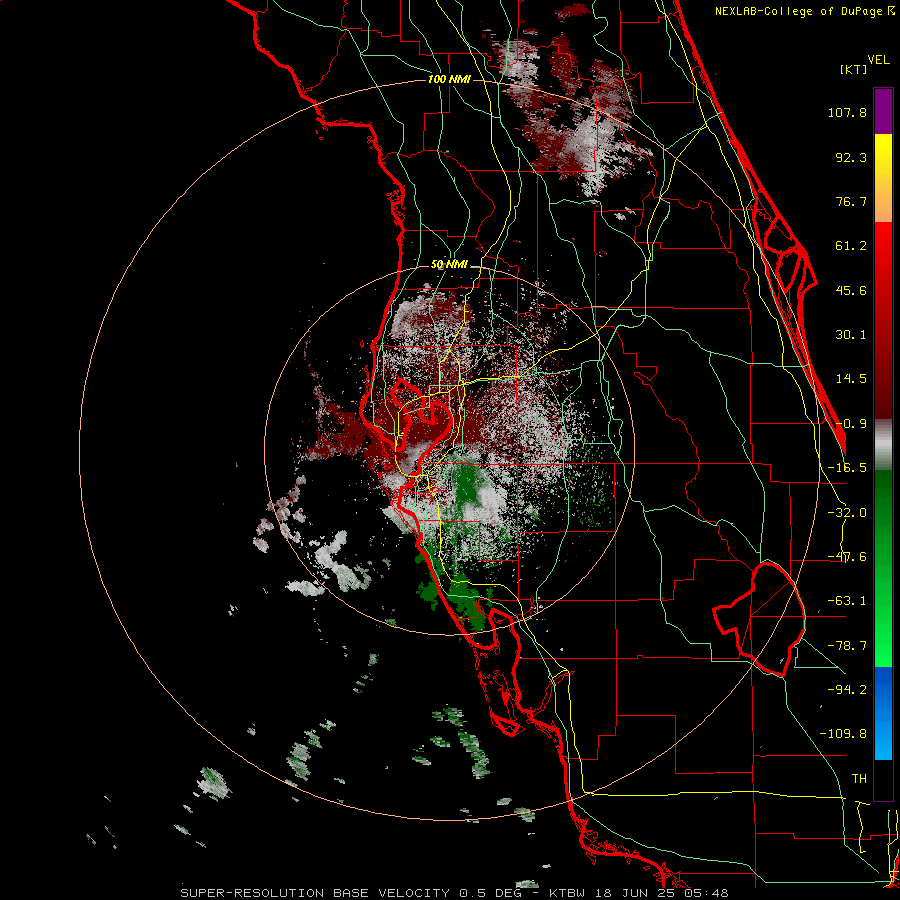
Task: Click the 76.7 legend value
Action: pyautogui.click(x=851, y=201)
